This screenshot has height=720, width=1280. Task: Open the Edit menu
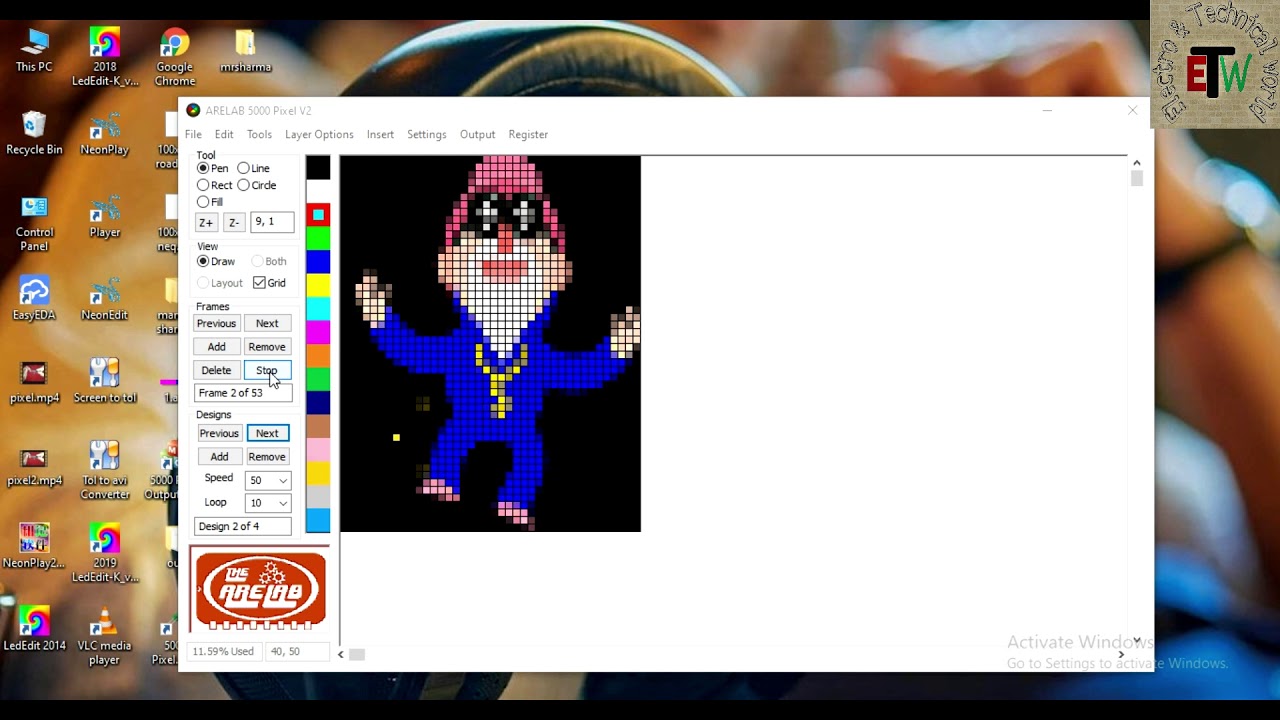point(224,134)
